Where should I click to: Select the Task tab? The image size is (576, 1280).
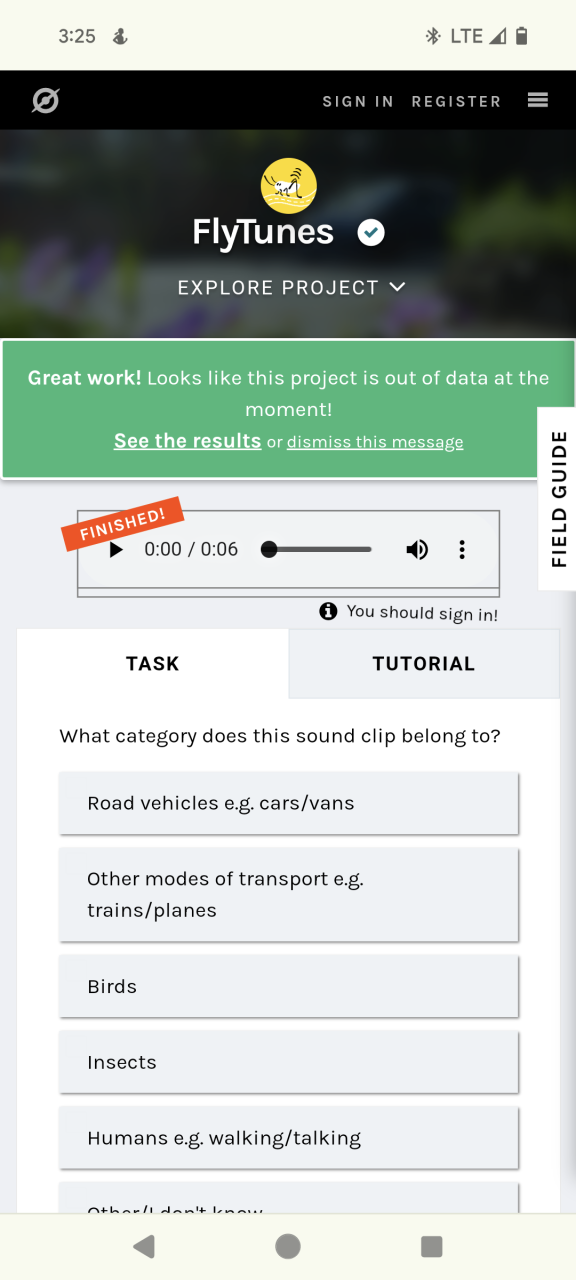pos(153,664)
